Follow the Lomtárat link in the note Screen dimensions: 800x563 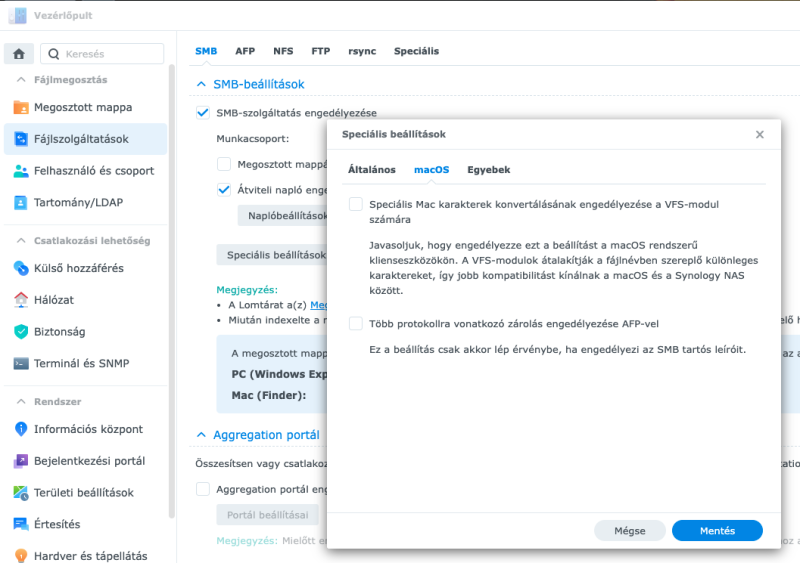tap(319, 305)
